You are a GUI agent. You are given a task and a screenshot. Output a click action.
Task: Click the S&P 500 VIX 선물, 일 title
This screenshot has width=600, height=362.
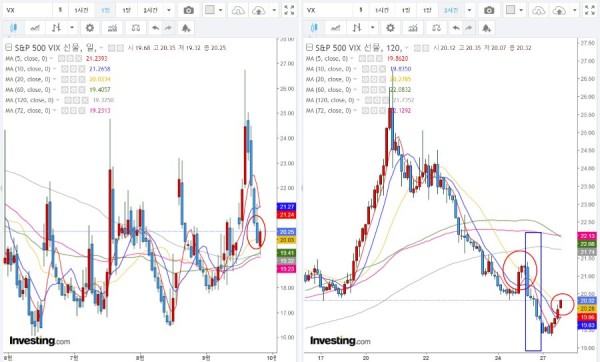click(55, 47)
